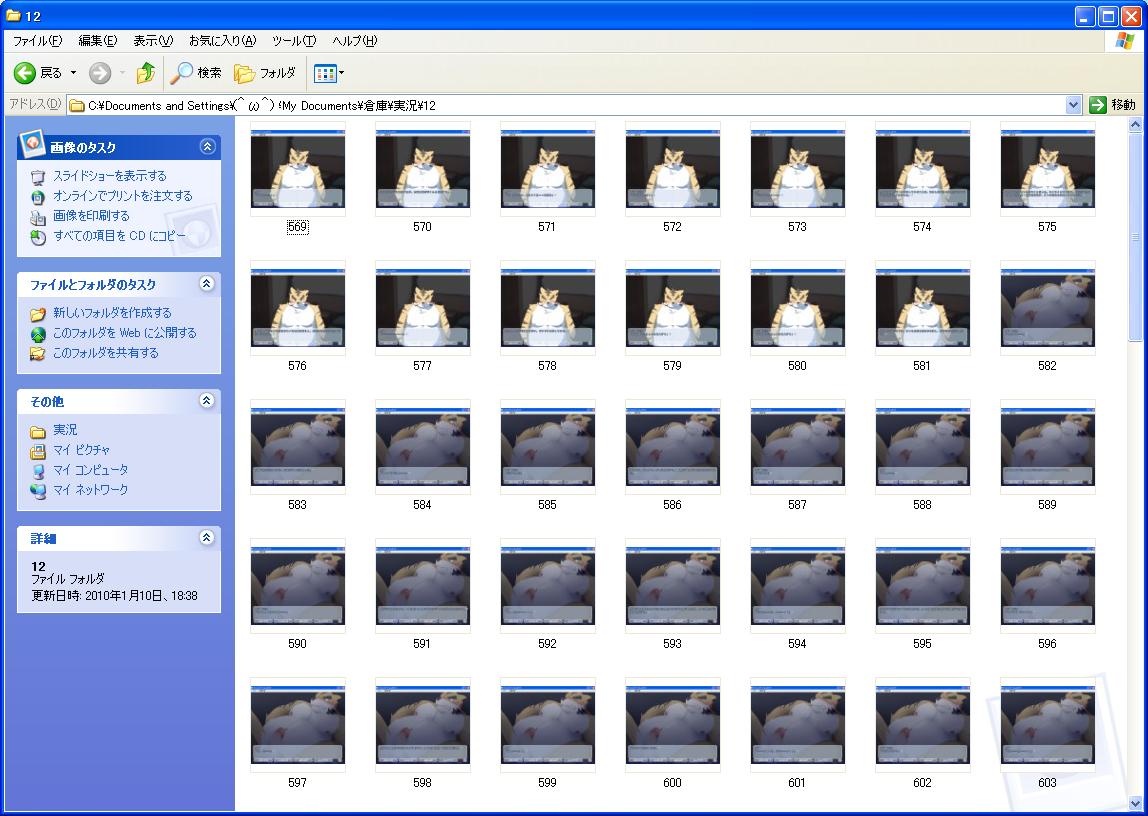This screenshot has width=1148, height=816.
Task: Click the file name label 598
Action: (422, 783)
